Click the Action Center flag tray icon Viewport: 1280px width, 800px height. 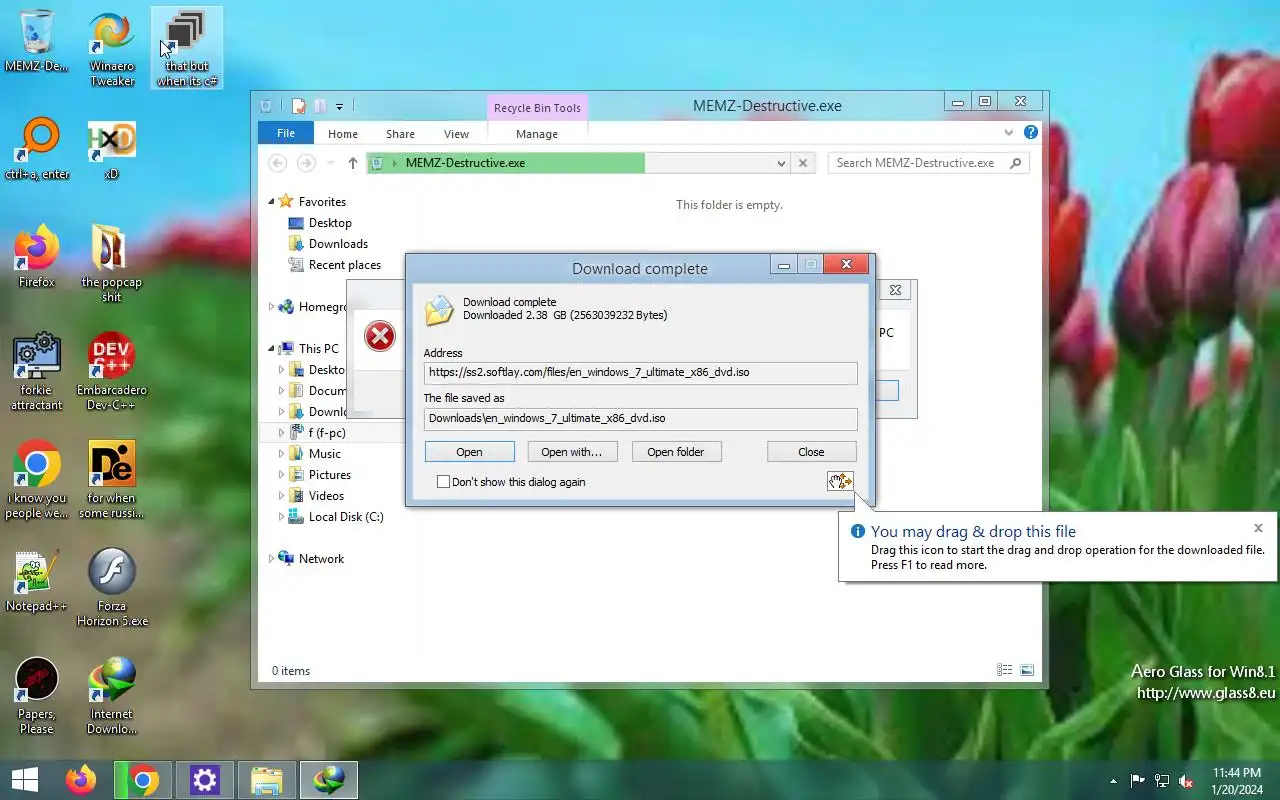[1138, 780]
